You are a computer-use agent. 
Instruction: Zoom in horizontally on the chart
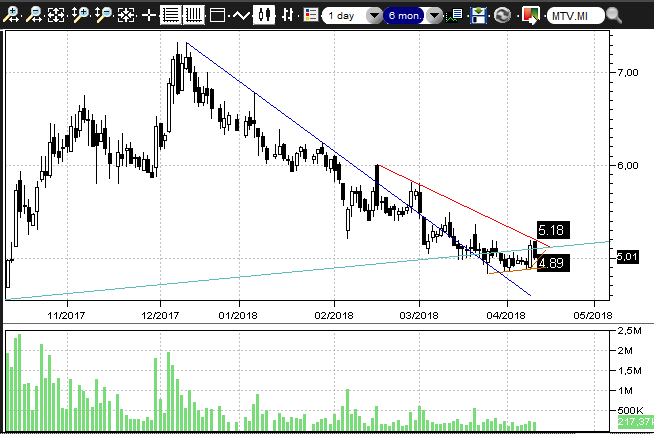click(x=11, y=16)
